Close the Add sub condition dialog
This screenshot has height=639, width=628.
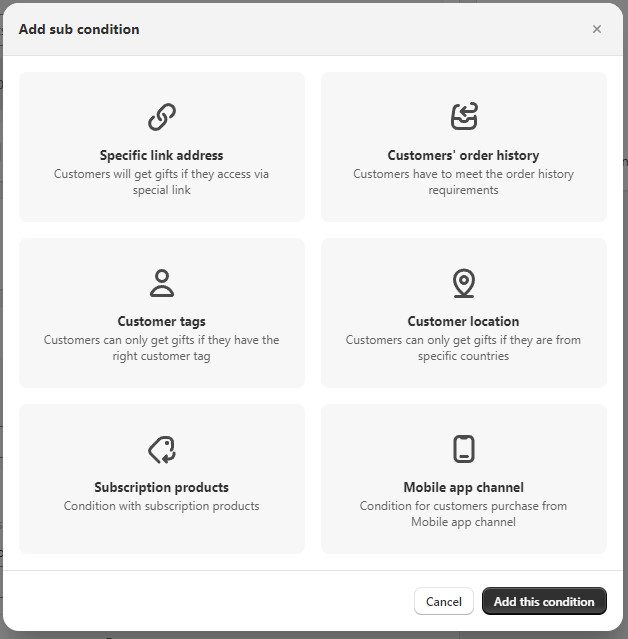(597, 29)
